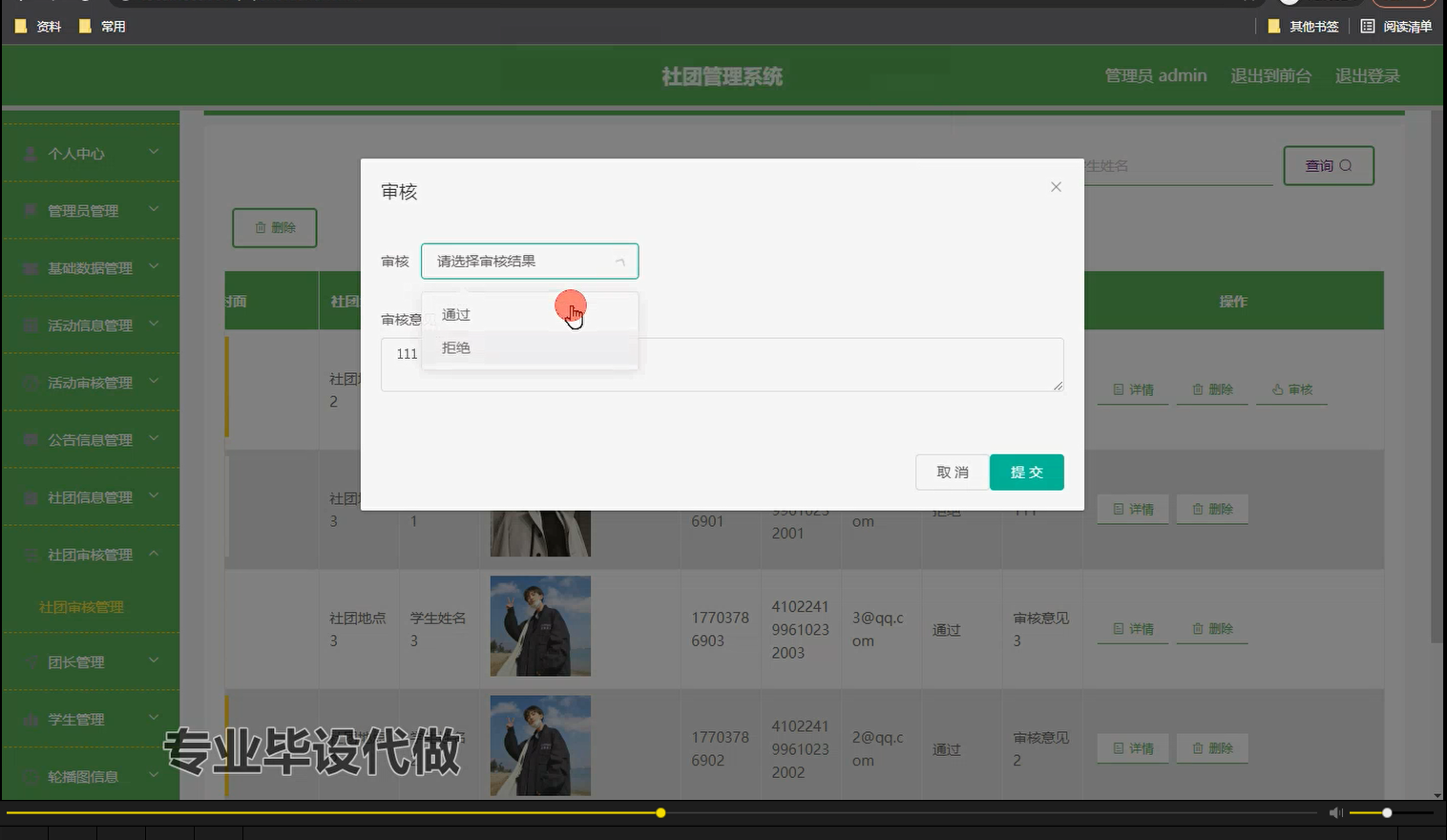Submit the review with the 提交 button
Viewport: 1447px width, 840px height.
(x=1026, y=472)
